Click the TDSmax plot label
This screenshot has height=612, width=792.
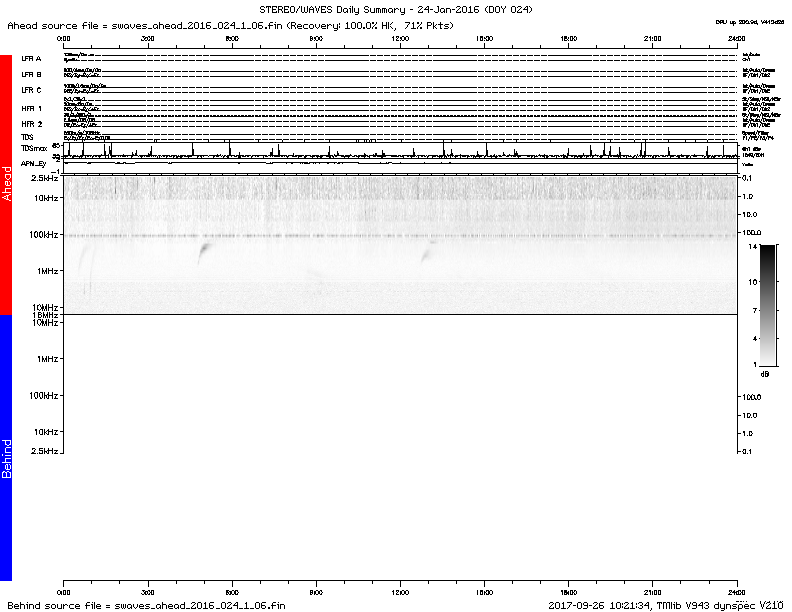pyautogui.click(x=34, y=147)
